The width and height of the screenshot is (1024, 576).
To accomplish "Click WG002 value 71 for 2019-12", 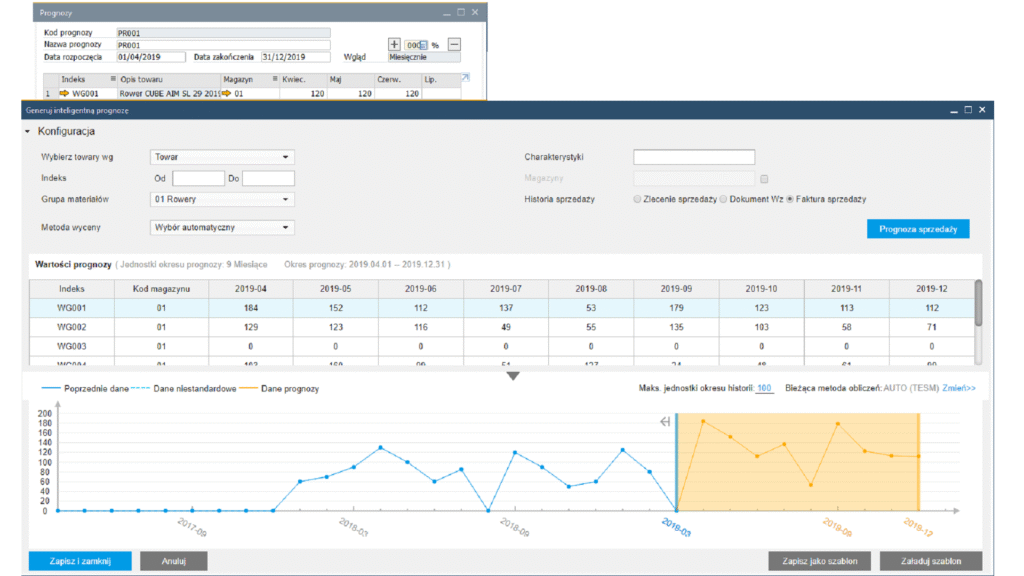I will click(931, 327).
